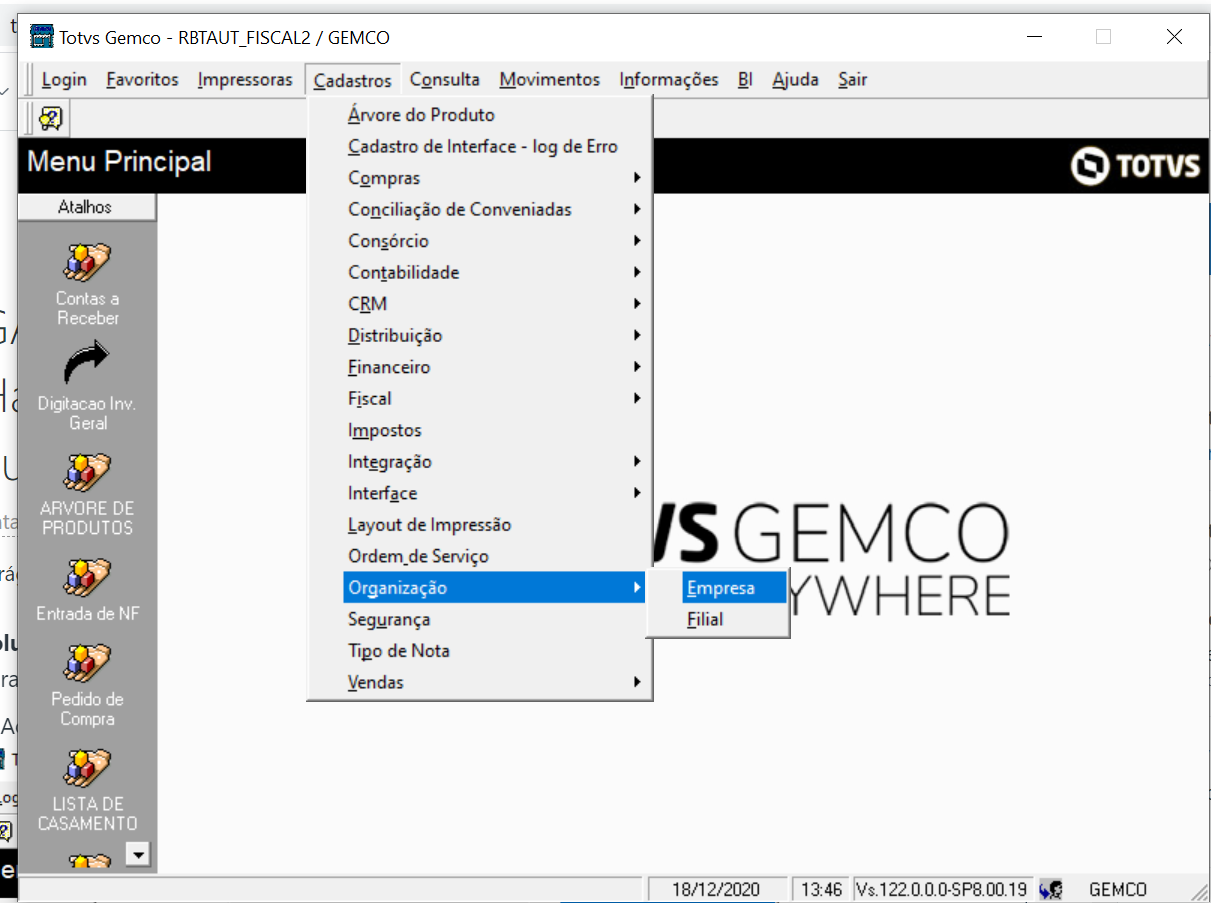The width and height of the screenshot is (1211, 903).
Task: Open the Ajuda menu
Action: (795, 79)
